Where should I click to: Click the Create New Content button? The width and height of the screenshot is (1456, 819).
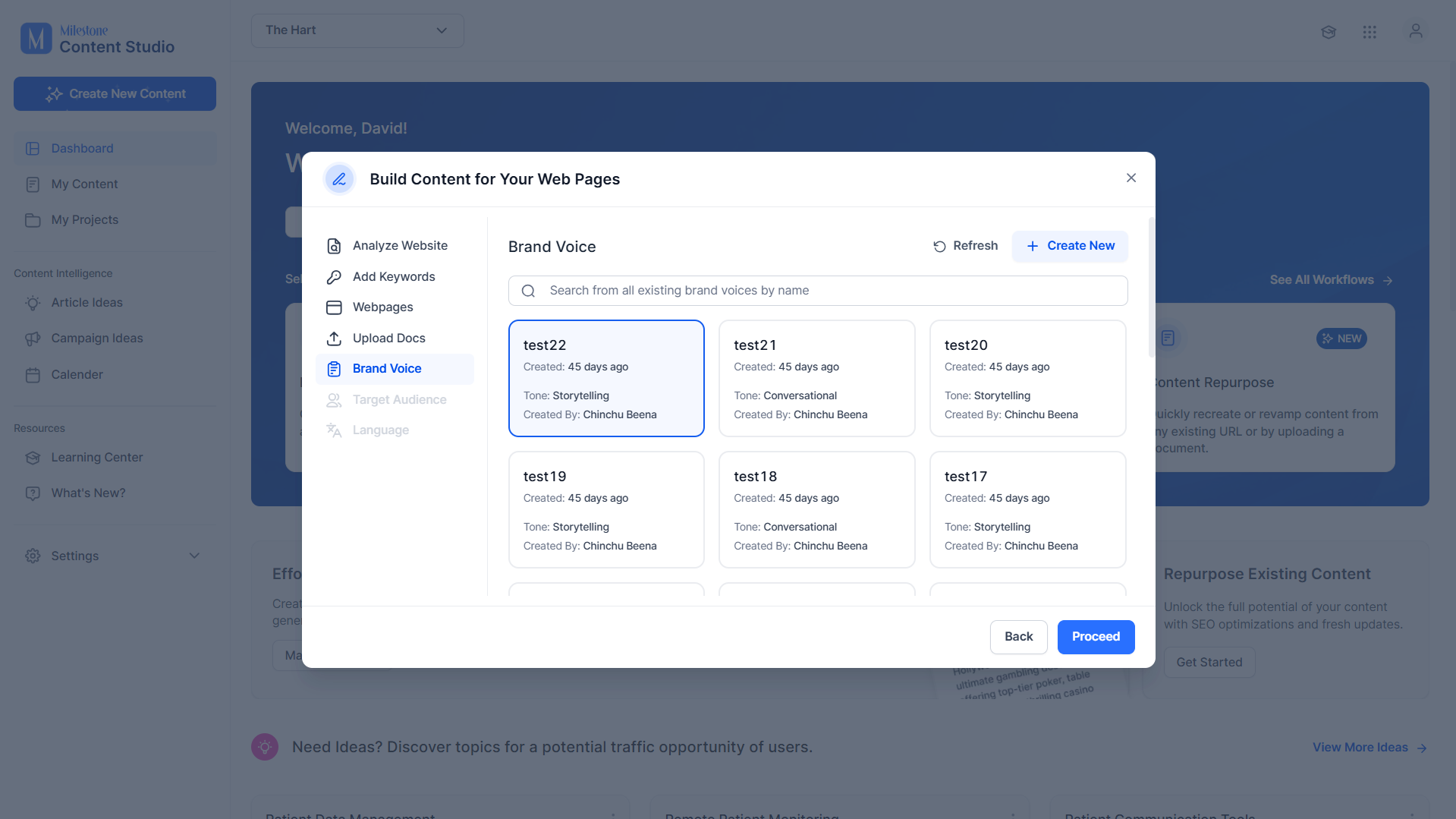click(x=115, y=94)
